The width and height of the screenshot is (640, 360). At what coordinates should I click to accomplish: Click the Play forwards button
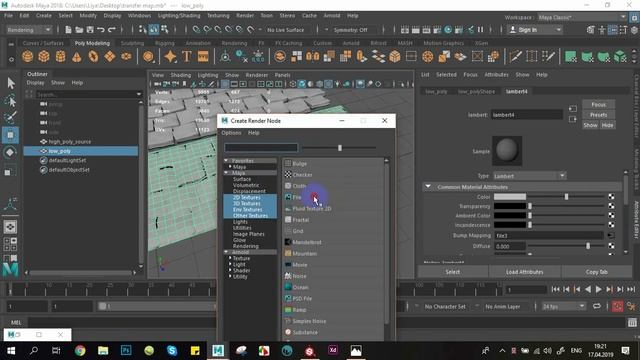click(598, 289)
